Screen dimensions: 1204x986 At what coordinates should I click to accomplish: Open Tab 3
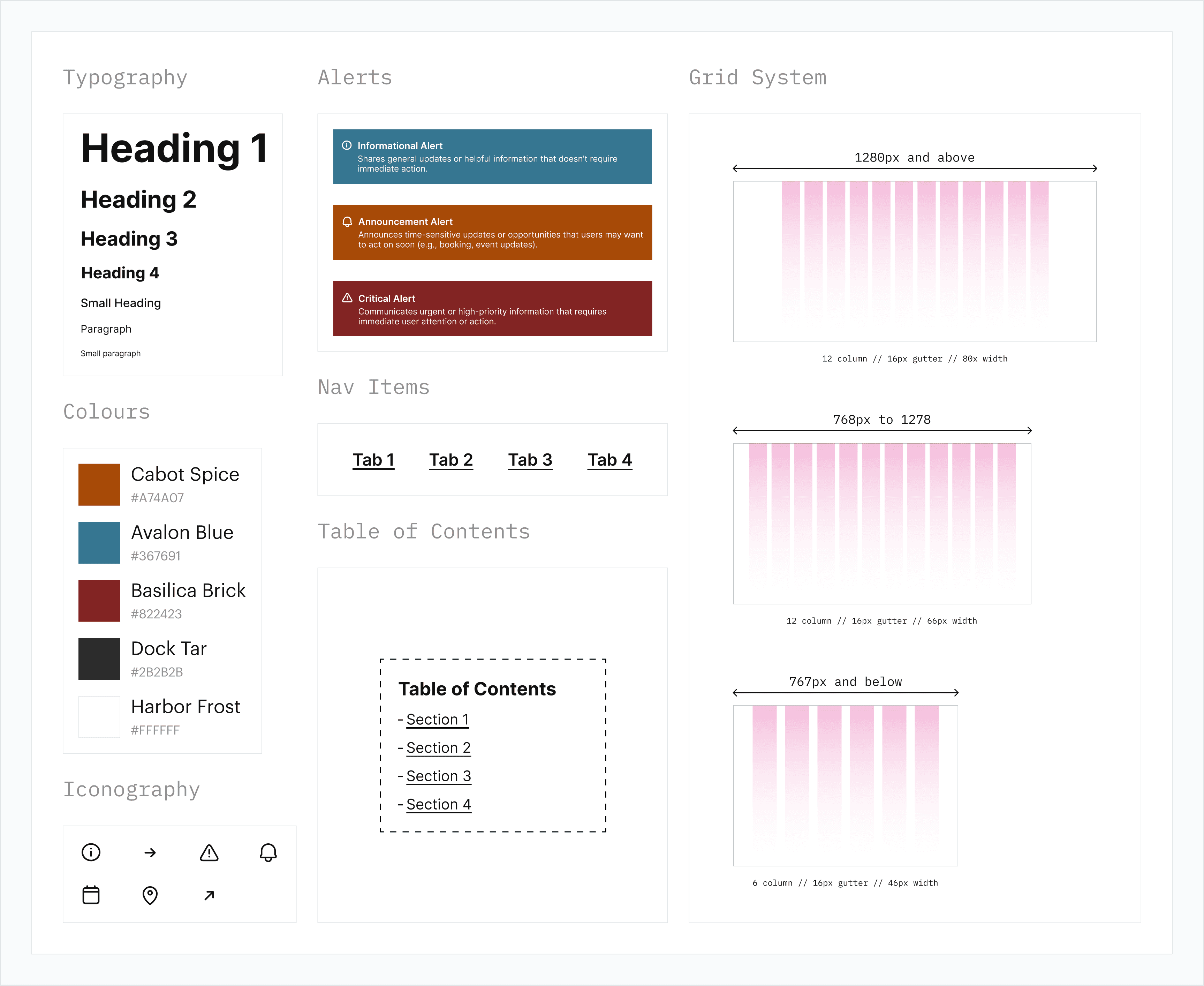coord(530,459)
